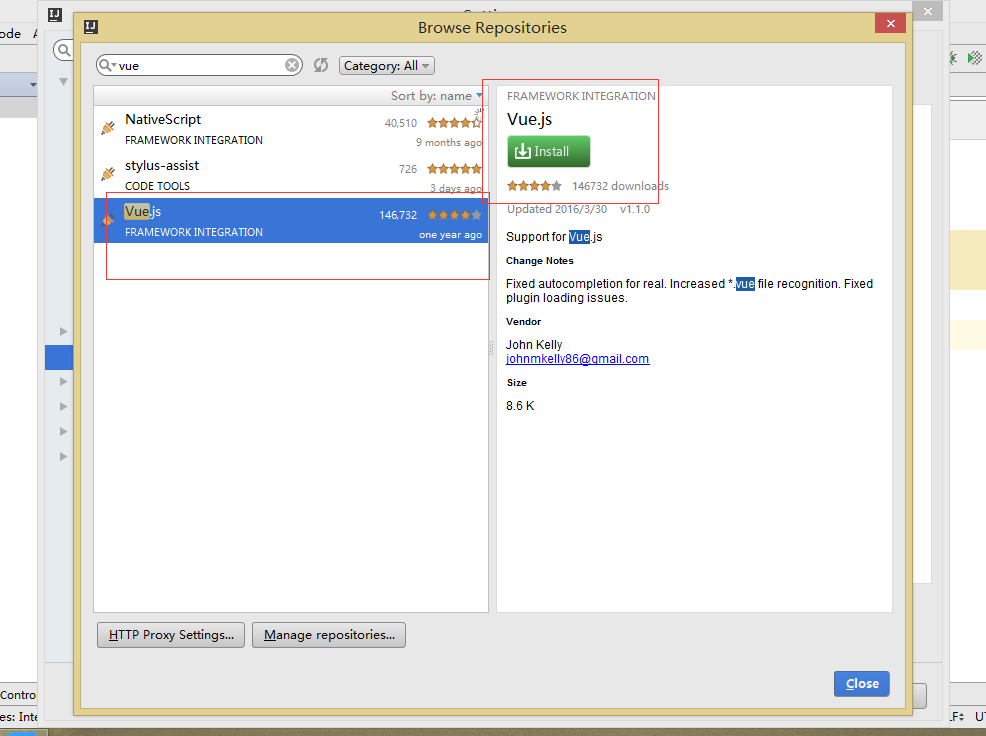This screenshot has width=986, height=736.
Task: Open search history via the magnifier icon
Action: coord(107,65)
